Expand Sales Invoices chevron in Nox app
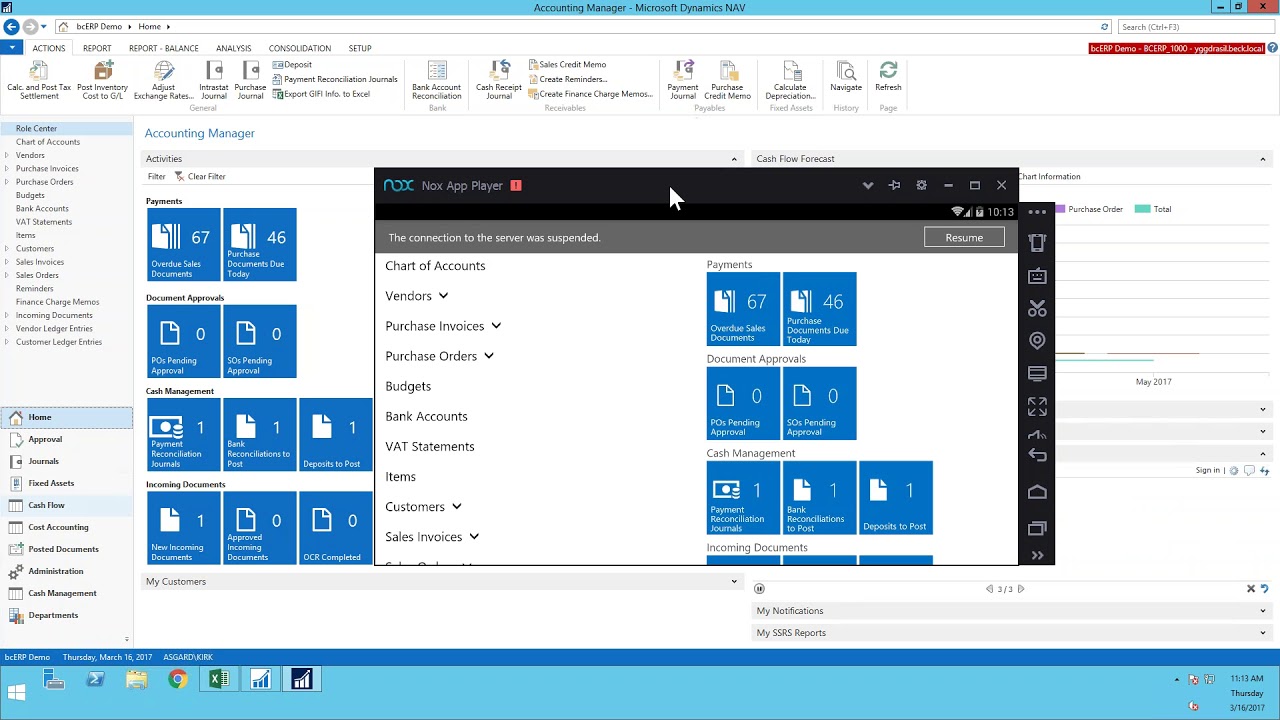1280x720 pixels. [x=474, y=537]
